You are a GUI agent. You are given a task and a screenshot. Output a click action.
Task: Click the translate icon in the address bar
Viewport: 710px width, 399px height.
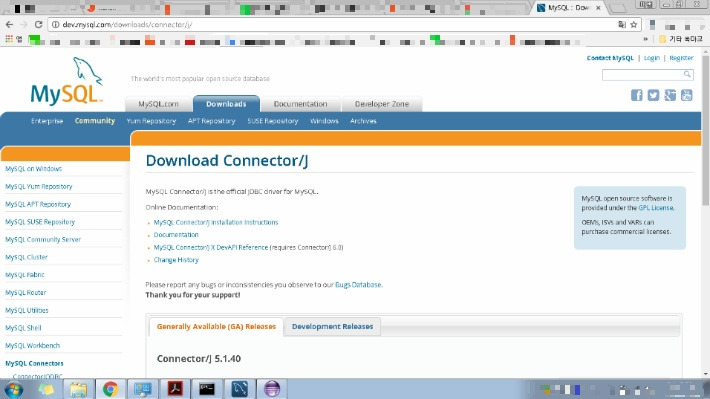622,24
